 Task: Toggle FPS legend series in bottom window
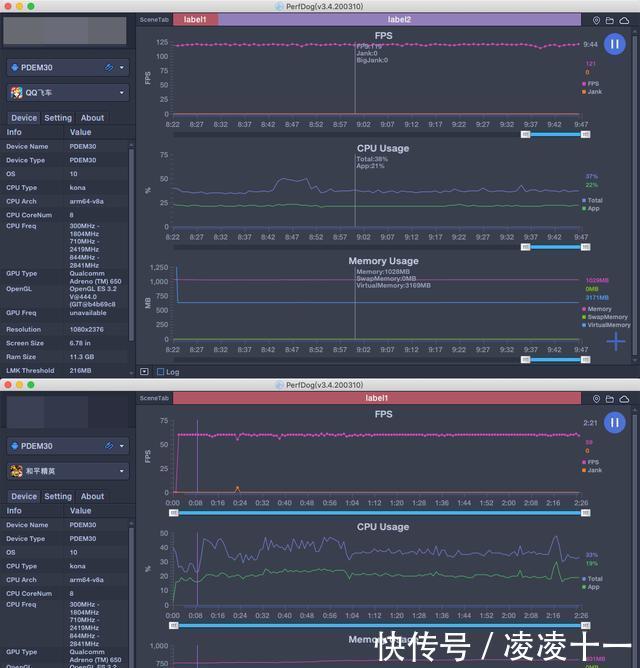[x=590, y=462]
